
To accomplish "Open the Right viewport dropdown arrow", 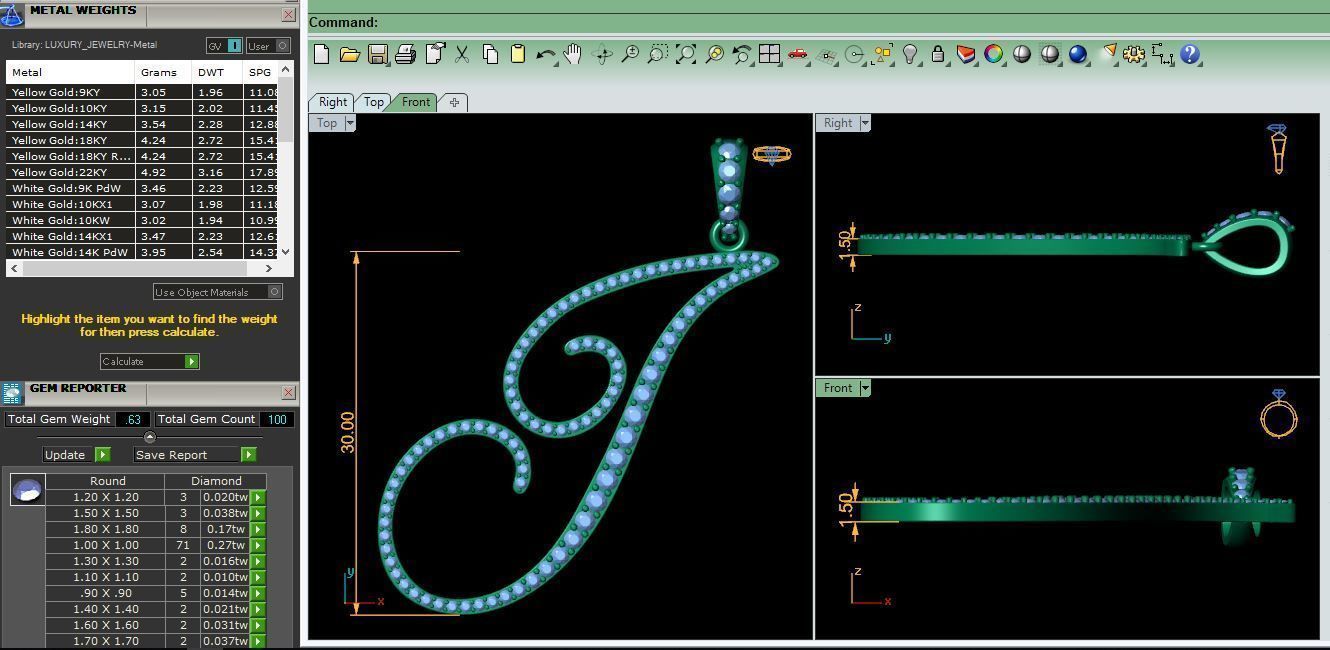I will point(865,123).
